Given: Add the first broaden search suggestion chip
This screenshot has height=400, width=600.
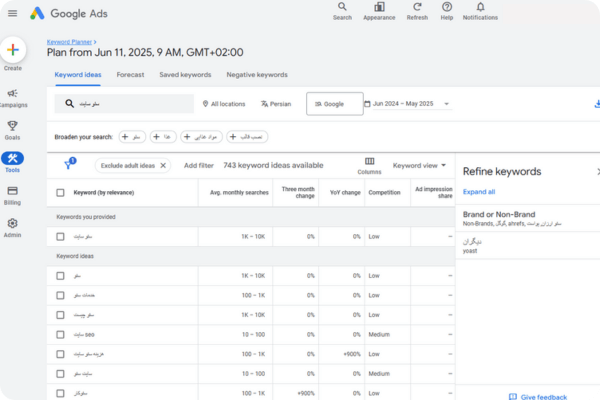Looking at the screenshot, I should pyautogui.click(x=132, y=137).
